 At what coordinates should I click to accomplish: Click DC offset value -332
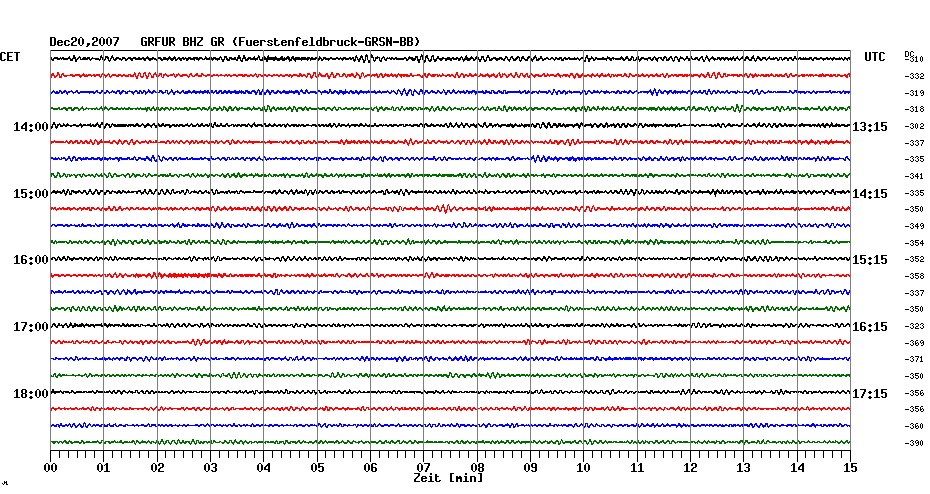(915, 77)
